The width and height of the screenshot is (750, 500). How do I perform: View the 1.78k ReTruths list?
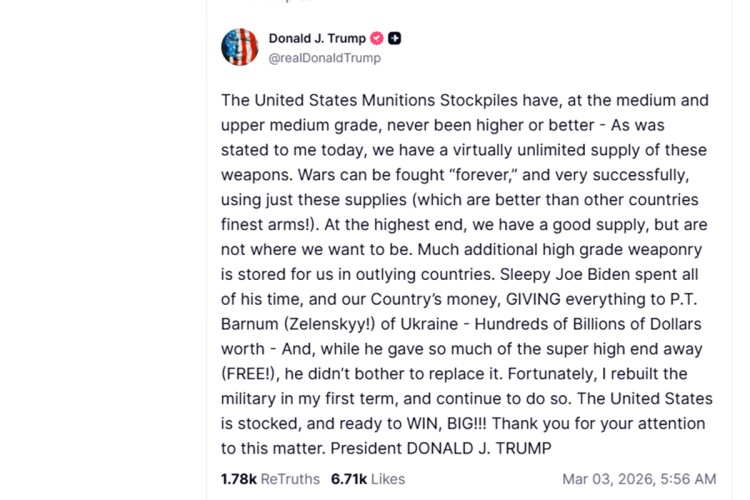239,479
